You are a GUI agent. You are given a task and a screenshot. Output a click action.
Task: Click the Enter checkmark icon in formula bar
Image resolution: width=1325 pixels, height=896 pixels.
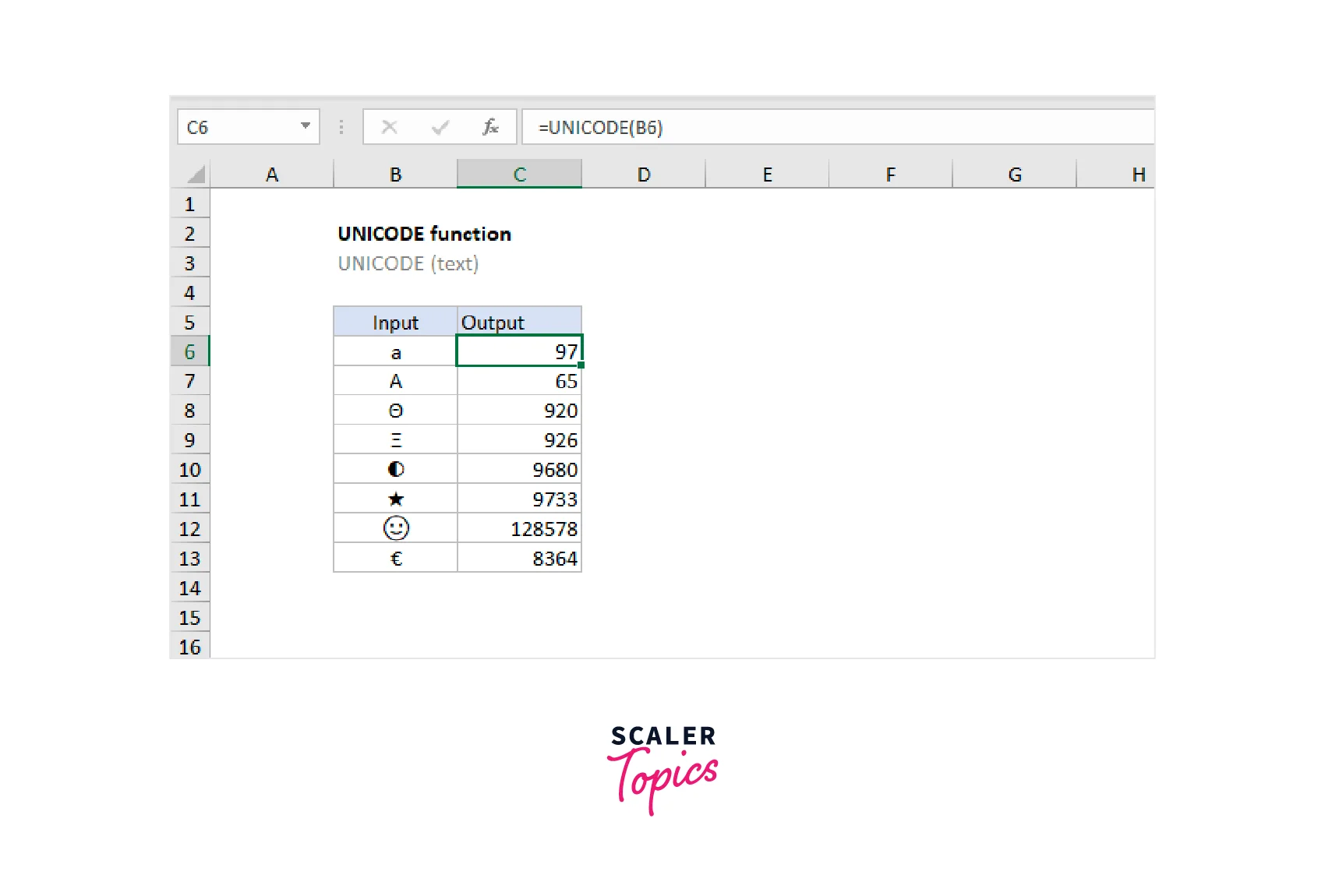(x=440, y=127)
